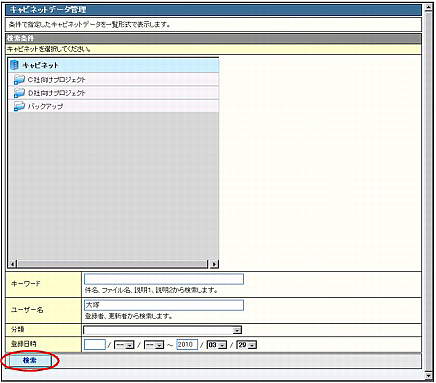Open the start month dropdown of 登録日時

pyautogui.click(x=124, y=345)
